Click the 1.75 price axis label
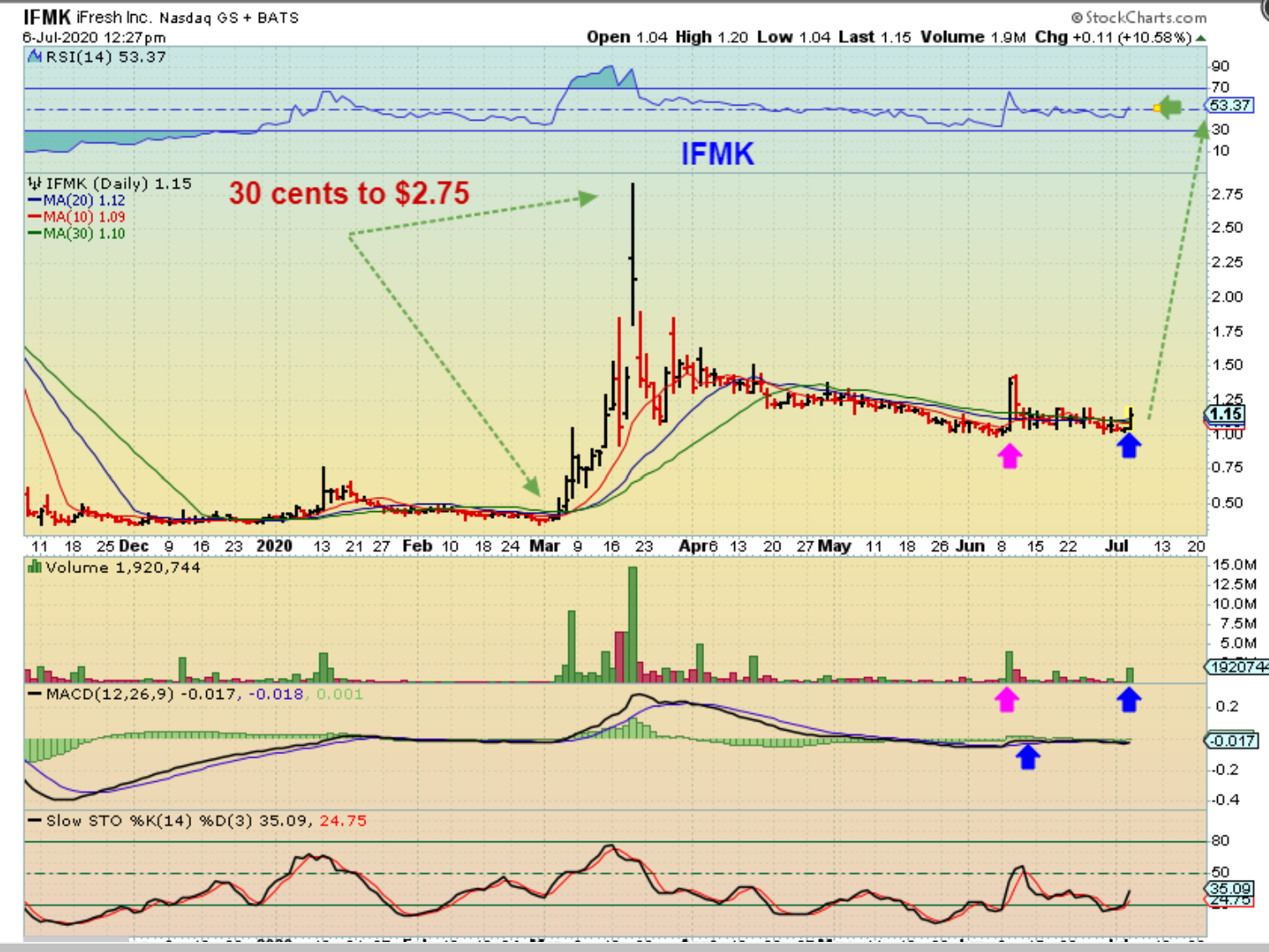This screenshot has height=952, width=1269. (x=1227, y=331)
